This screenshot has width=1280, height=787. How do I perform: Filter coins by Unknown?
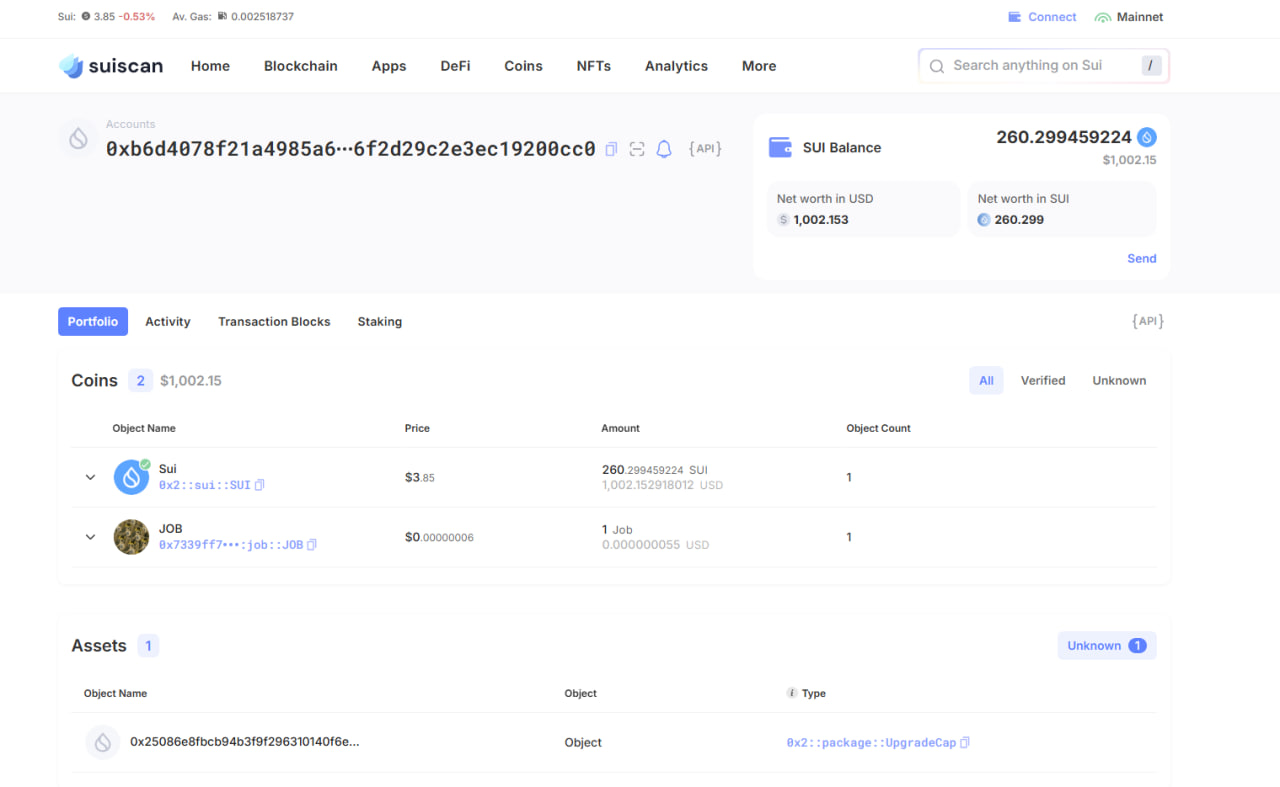[x=1119, y=380]
